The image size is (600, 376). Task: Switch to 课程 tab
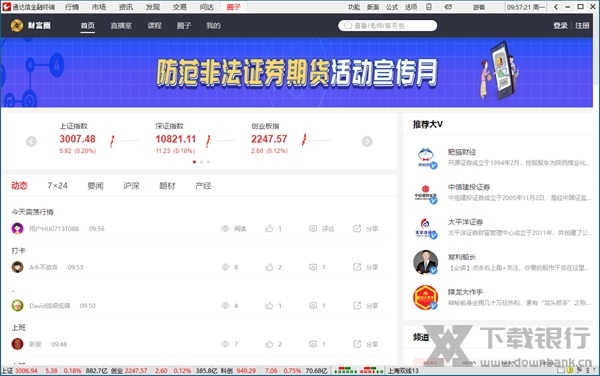click(155, 26)
